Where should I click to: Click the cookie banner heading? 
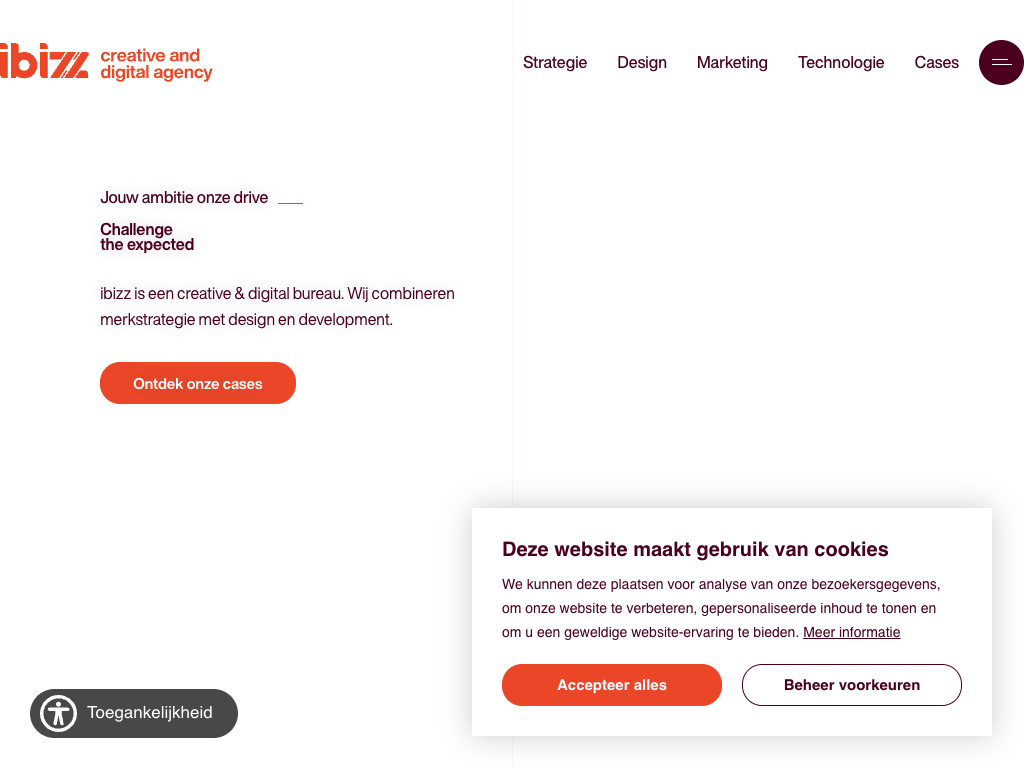point(695,549)
